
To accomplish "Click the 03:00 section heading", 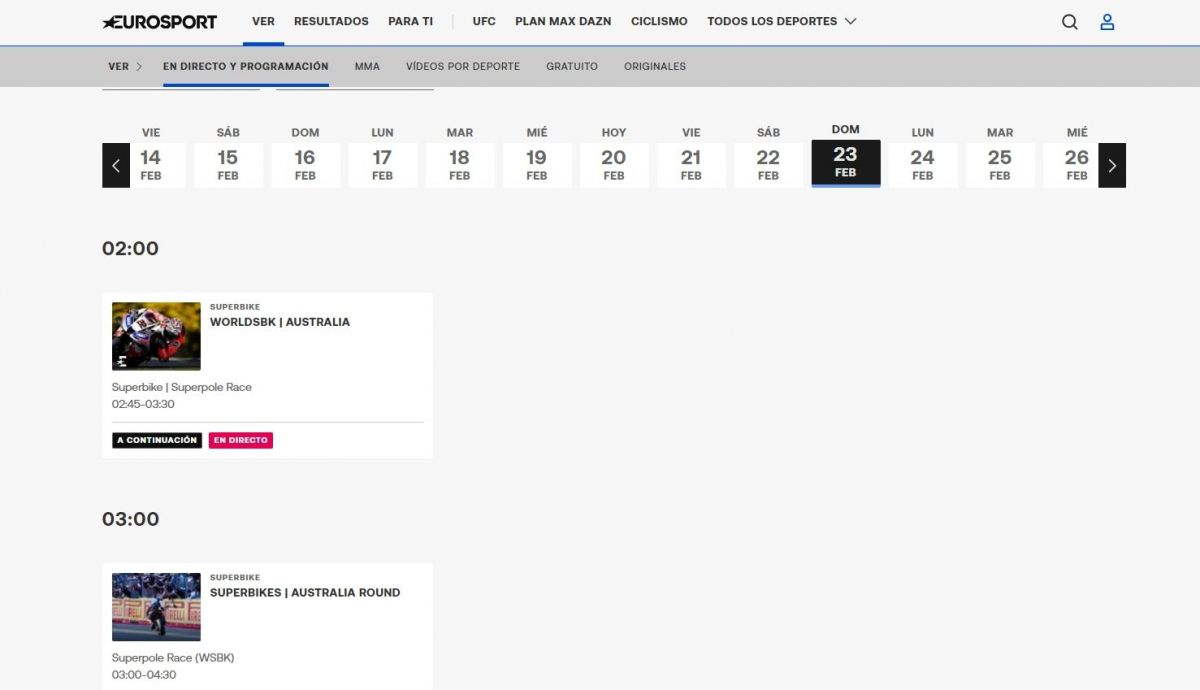I will 130,519.
